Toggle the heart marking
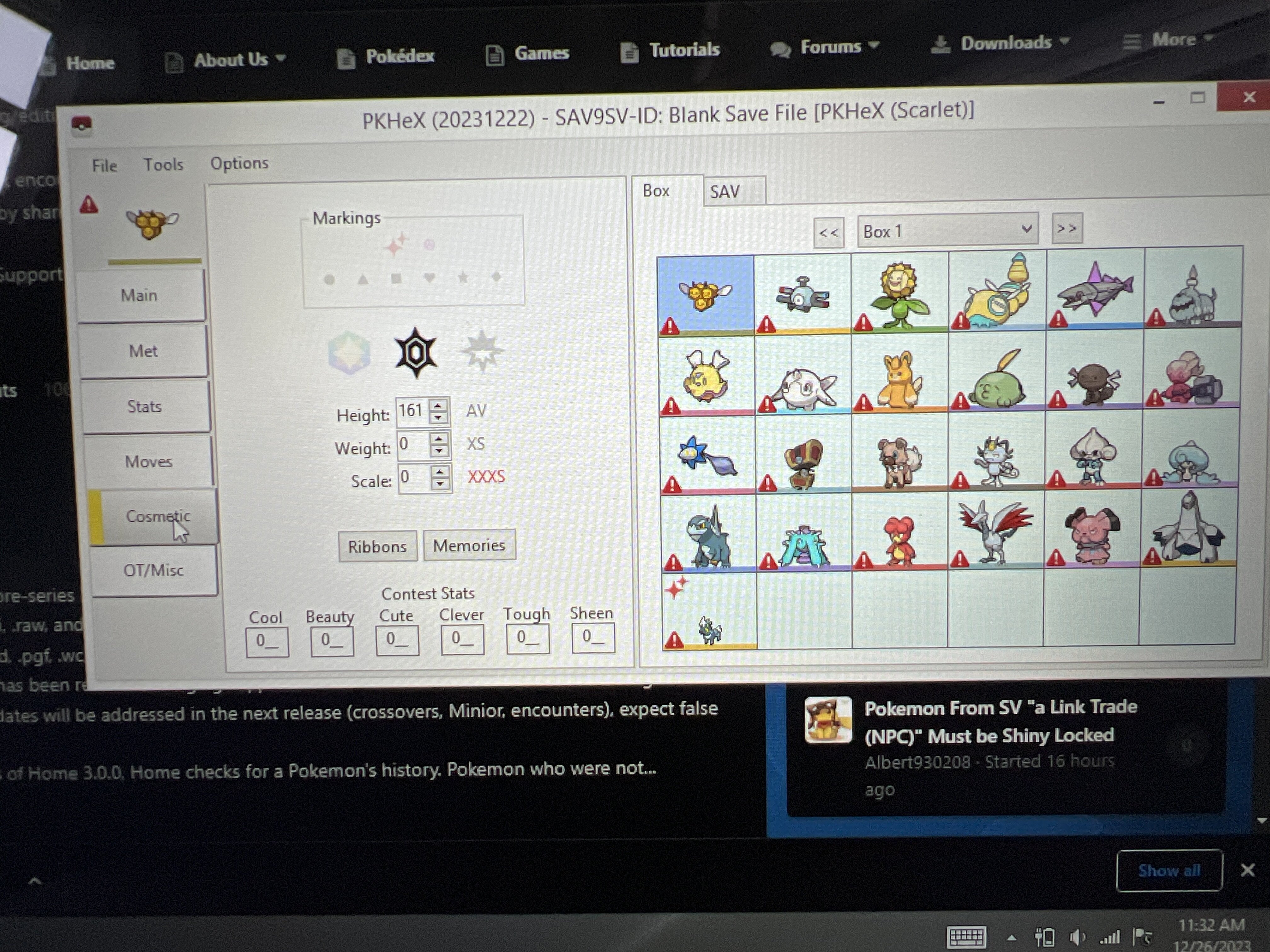1270x952 pixels. tap(429, 278)
